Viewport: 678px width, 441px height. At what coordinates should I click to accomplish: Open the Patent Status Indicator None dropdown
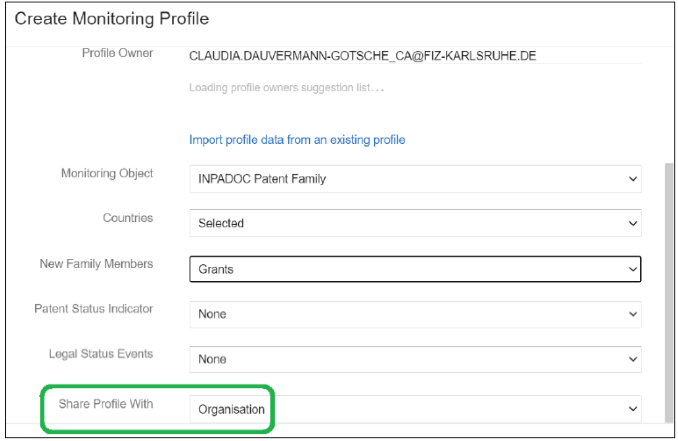tap(415, 314)
